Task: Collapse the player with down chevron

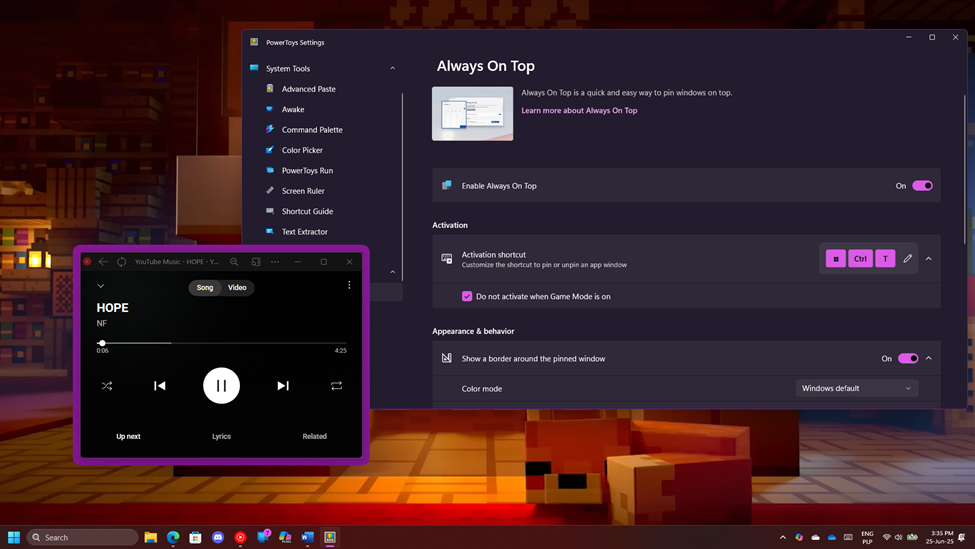Action: (101, 286)
